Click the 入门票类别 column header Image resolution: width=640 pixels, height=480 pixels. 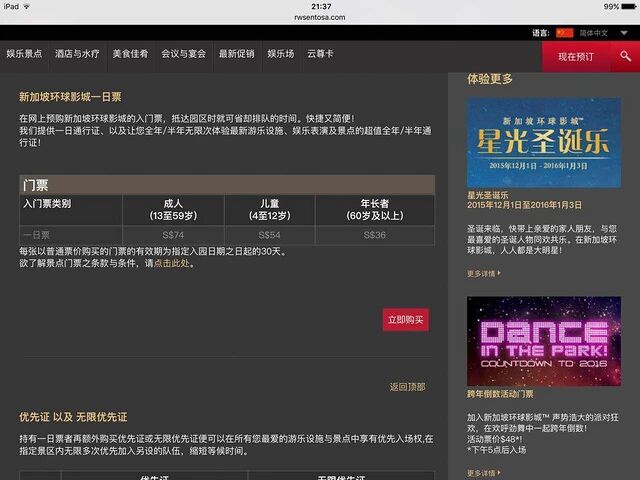click(x=71, y=210)
